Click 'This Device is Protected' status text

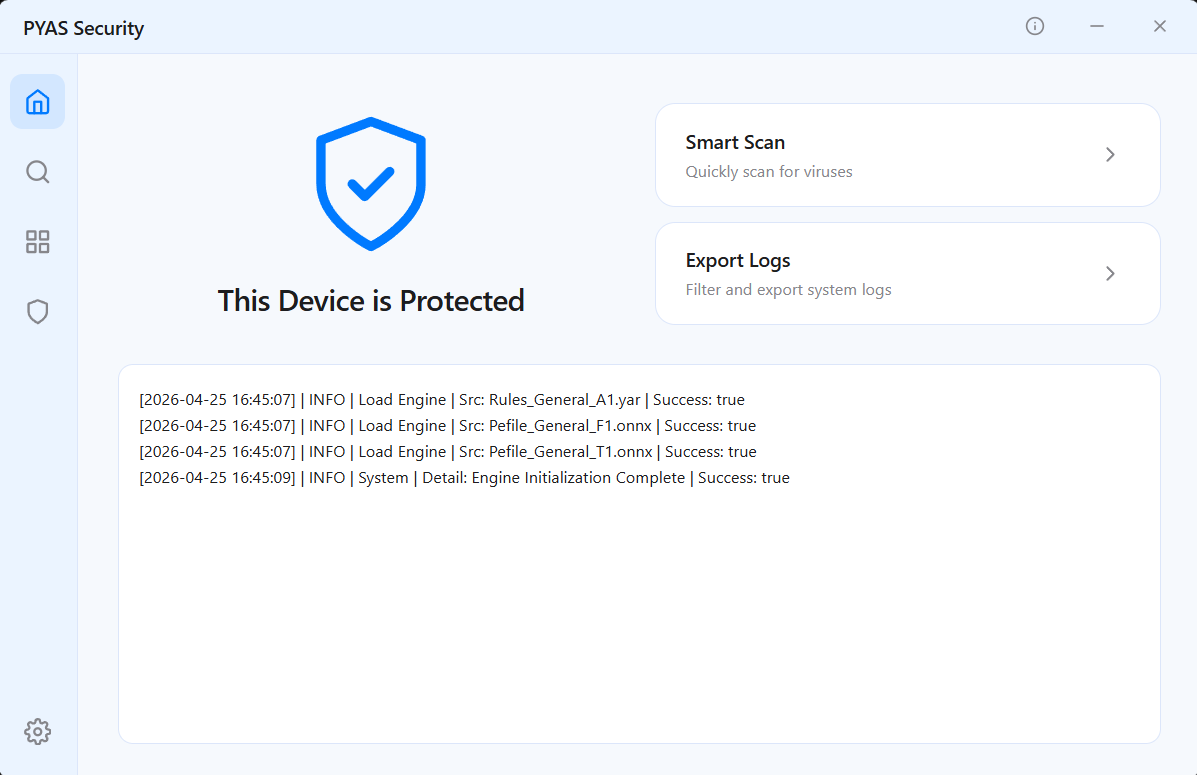click(371, 300)
